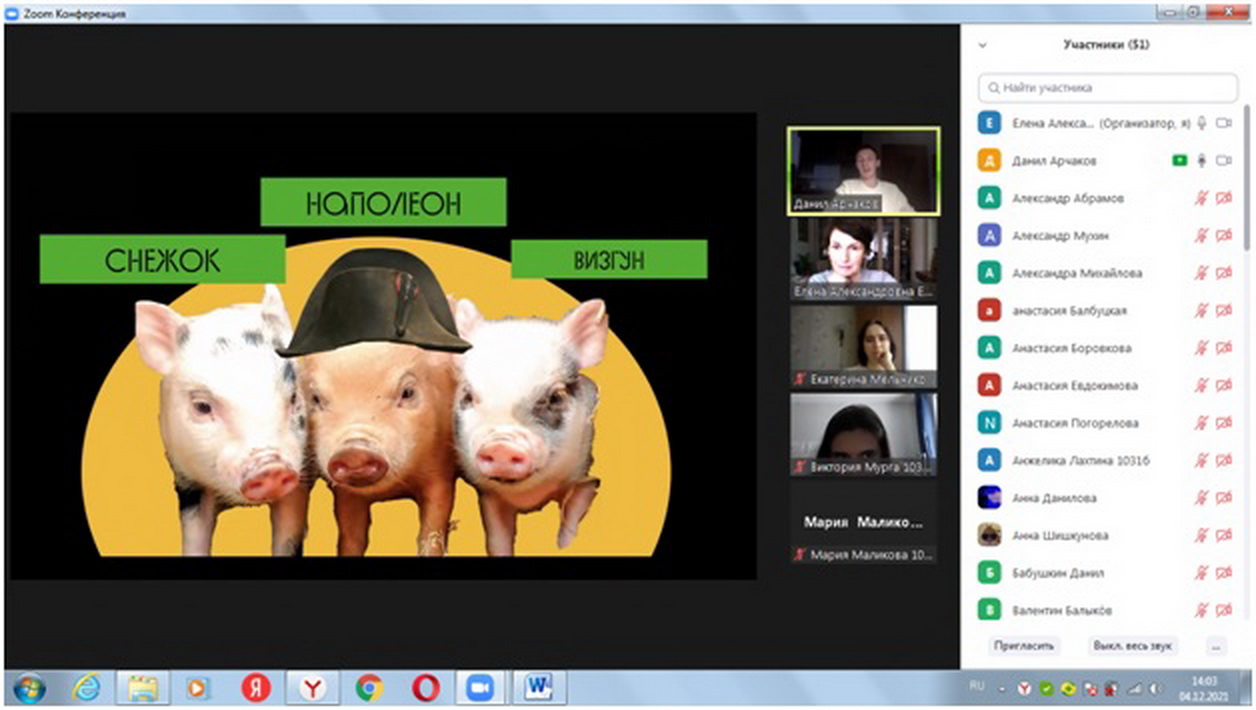
Task: Switch to Zoom via the taskbar icon
Action: (x=482, y=688)
